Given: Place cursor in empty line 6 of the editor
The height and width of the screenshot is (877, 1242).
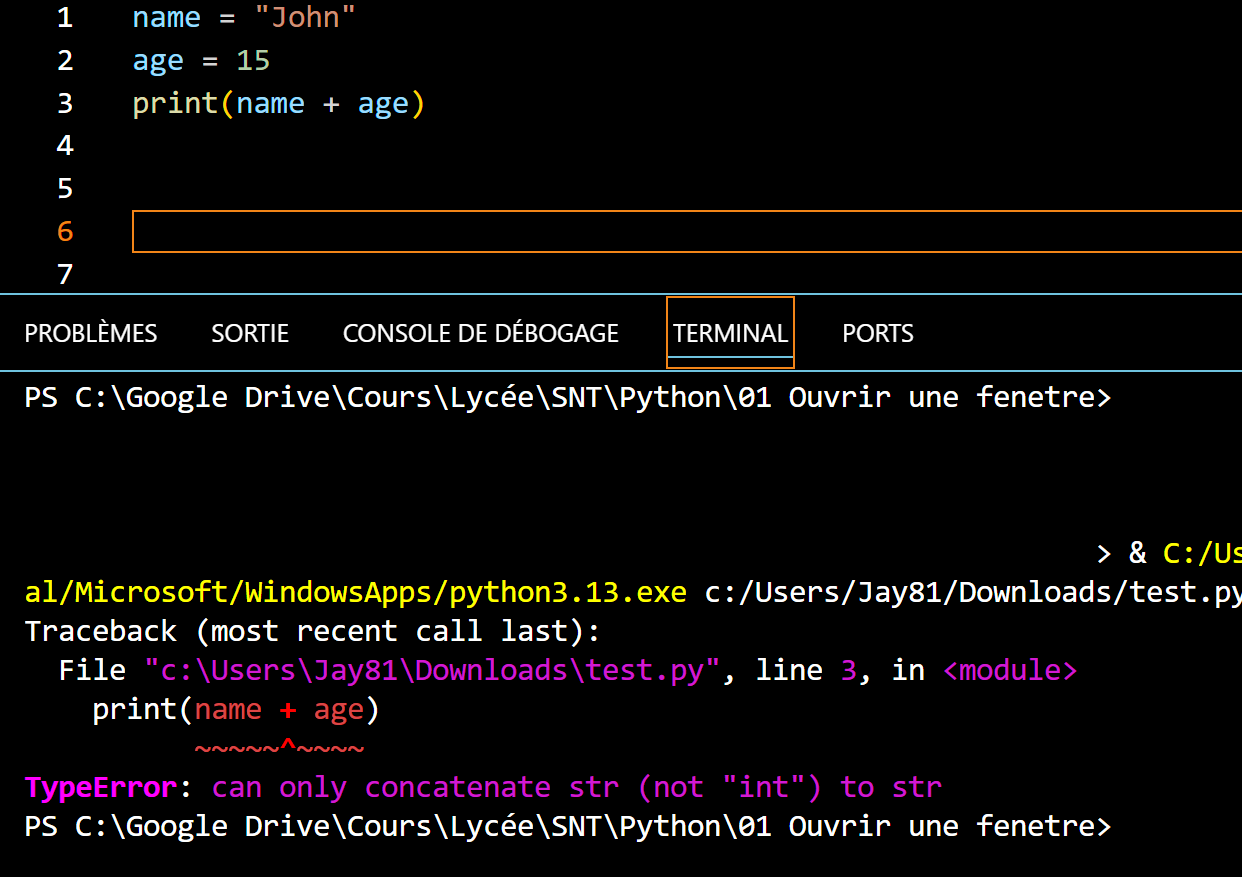Looking at the screenshot, I should [x=600, y=232].
